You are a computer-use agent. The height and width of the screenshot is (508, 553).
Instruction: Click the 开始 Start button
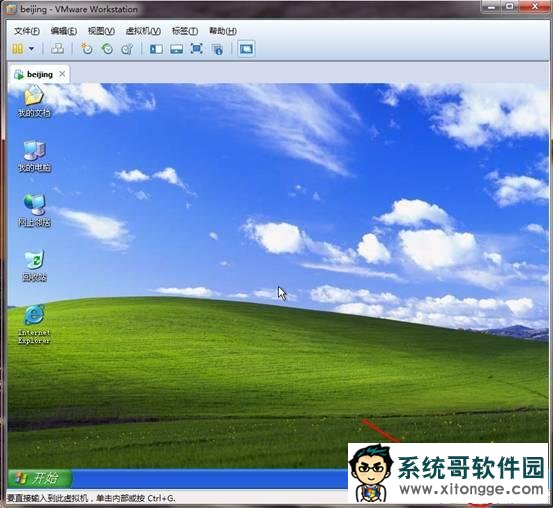coord(39,479)
